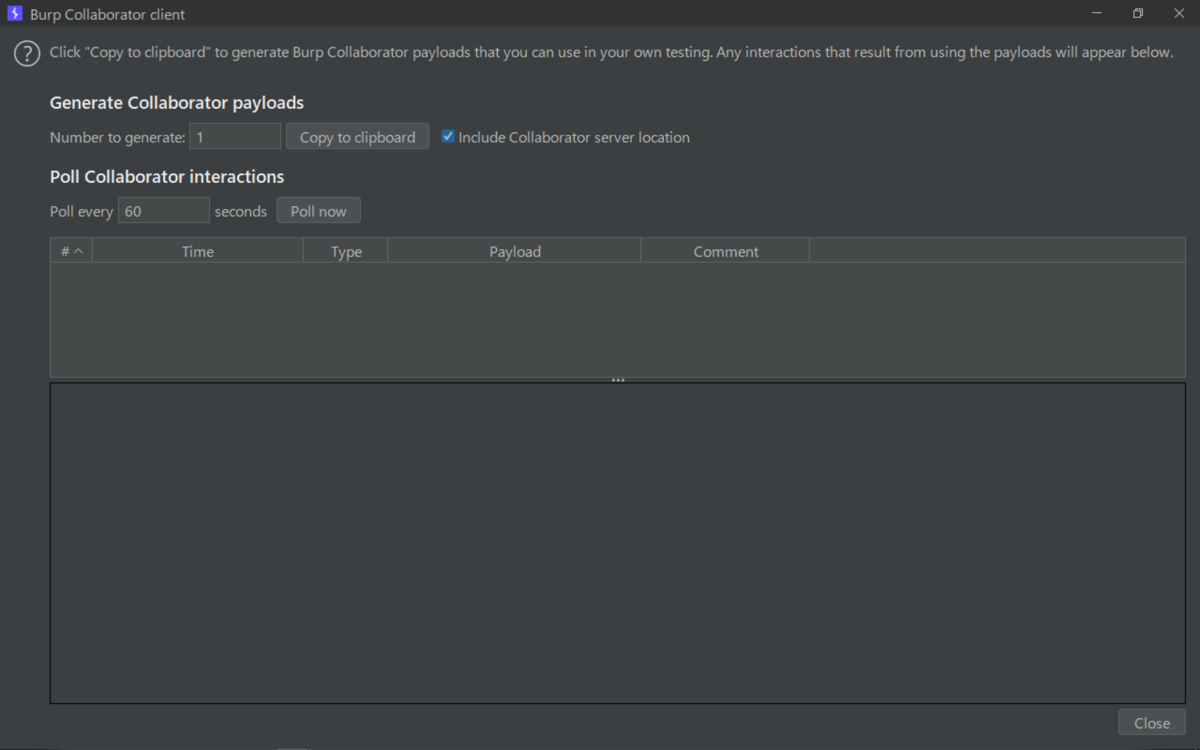This screenshot has width=1200, height=750.
Task: Click the Number to generate label
Action: [118, 137]
